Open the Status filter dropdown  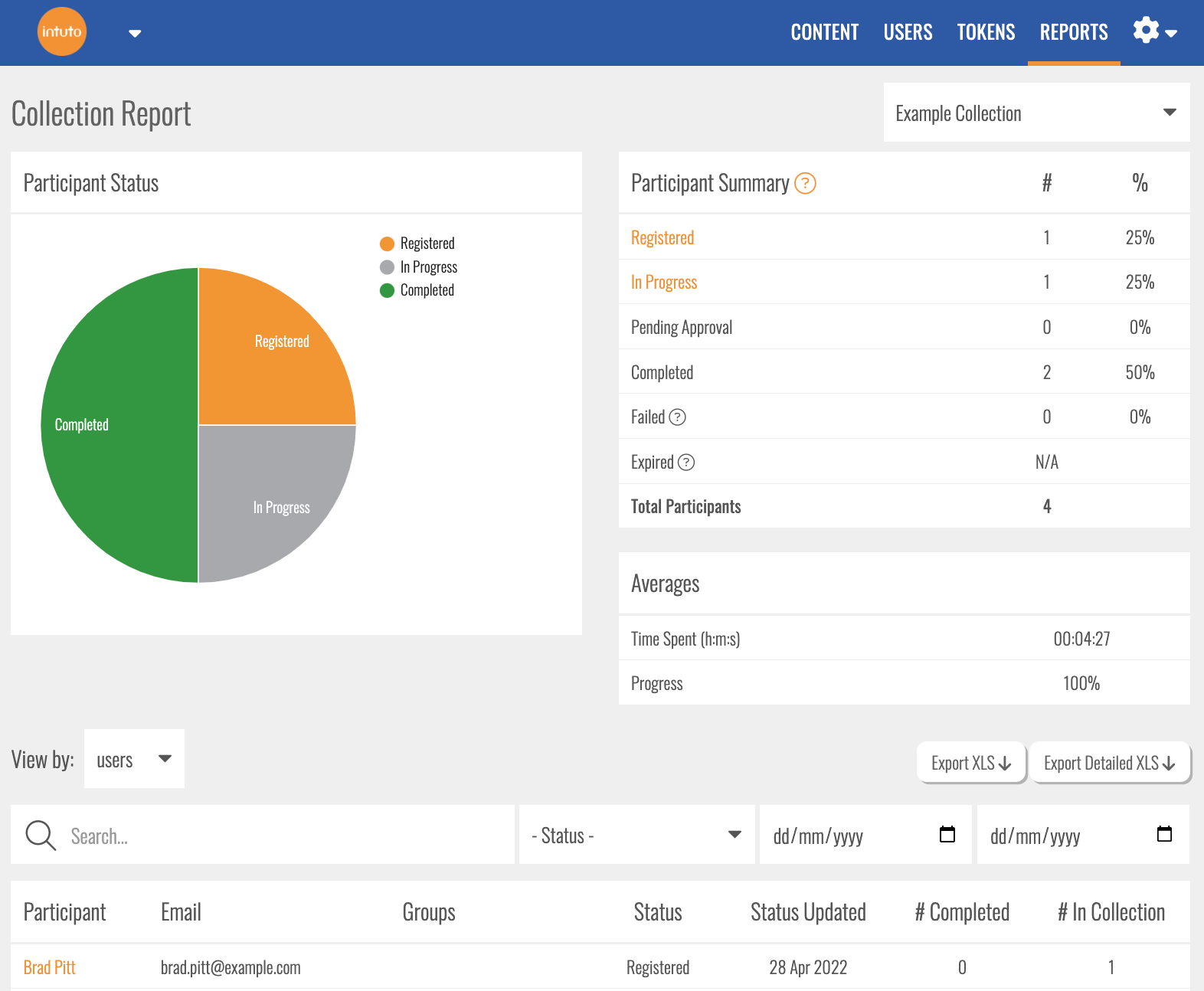636,835
